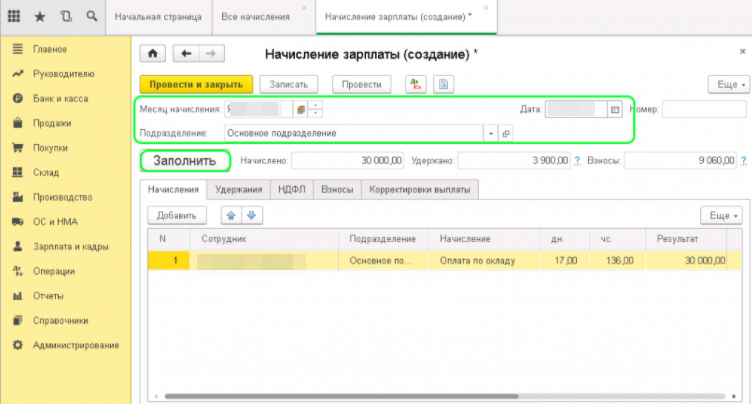Open the top Еще dropdown menu
The width and height of the screenshot is (752, 404).
click(729, 84)
